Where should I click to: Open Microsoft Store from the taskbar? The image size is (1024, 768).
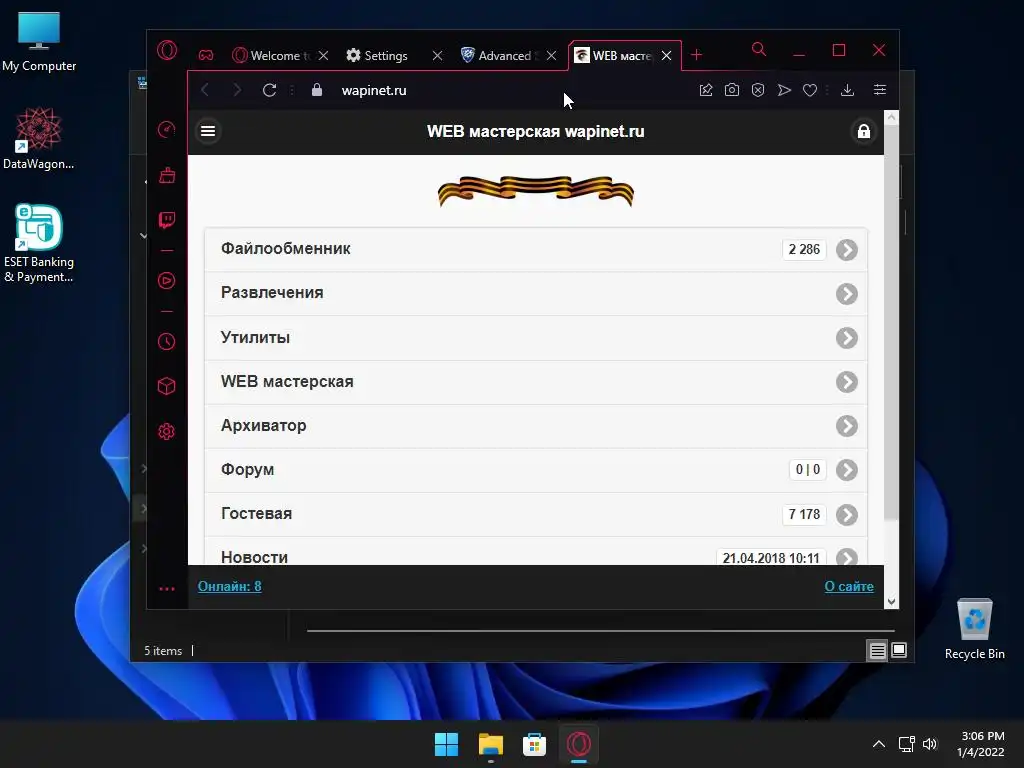pos(534,744)
